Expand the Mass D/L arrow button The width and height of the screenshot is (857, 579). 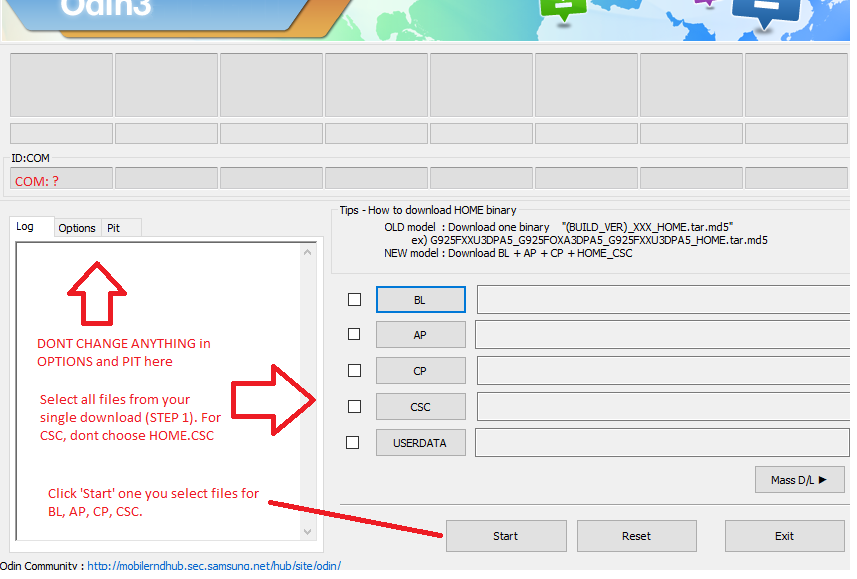click(799, 480)
